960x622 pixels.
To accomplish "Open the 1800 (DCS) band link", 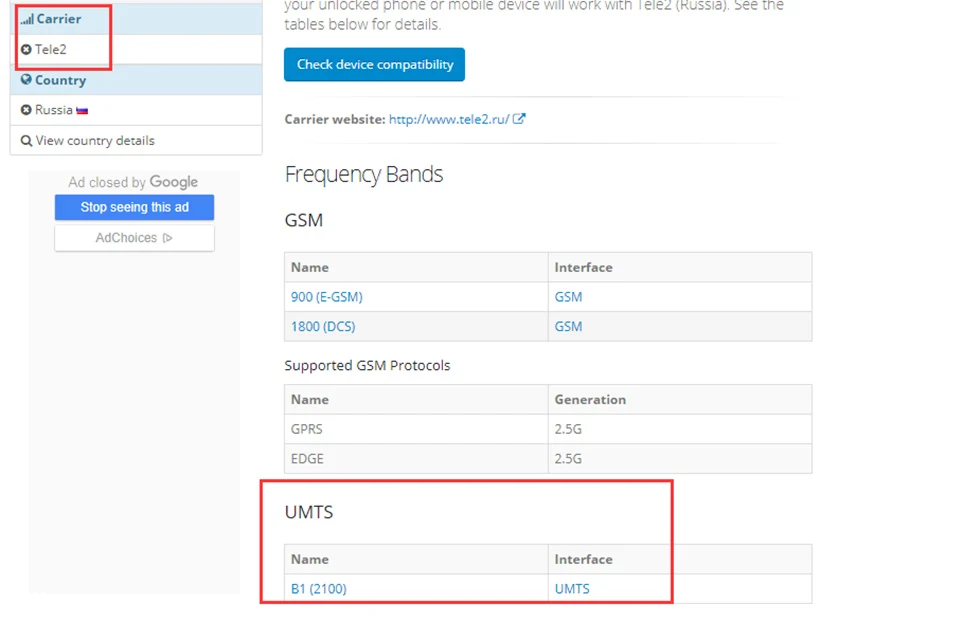I will 323,326.
